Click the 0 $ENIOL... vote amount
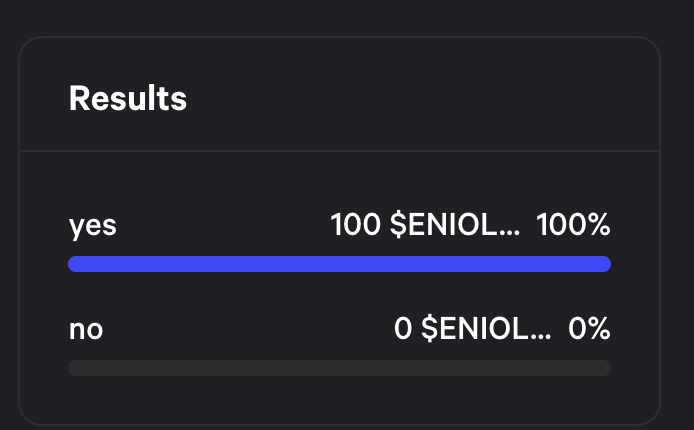The height and width of the screenshot is (430, 694). (x=473, y=329)
